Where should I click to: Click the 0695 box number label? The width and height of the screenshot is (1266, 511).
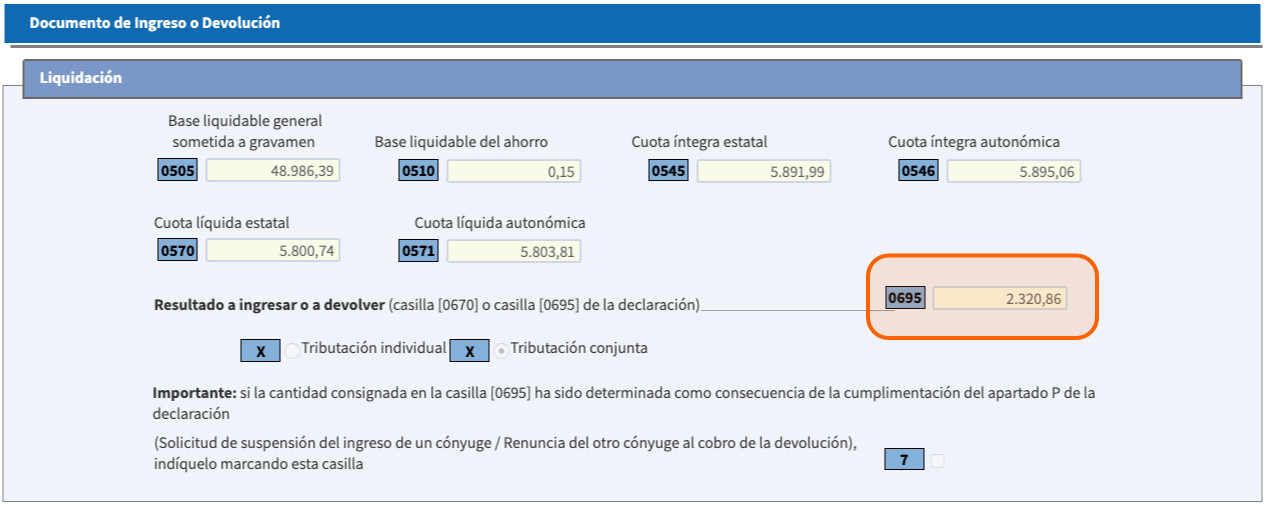906,298
